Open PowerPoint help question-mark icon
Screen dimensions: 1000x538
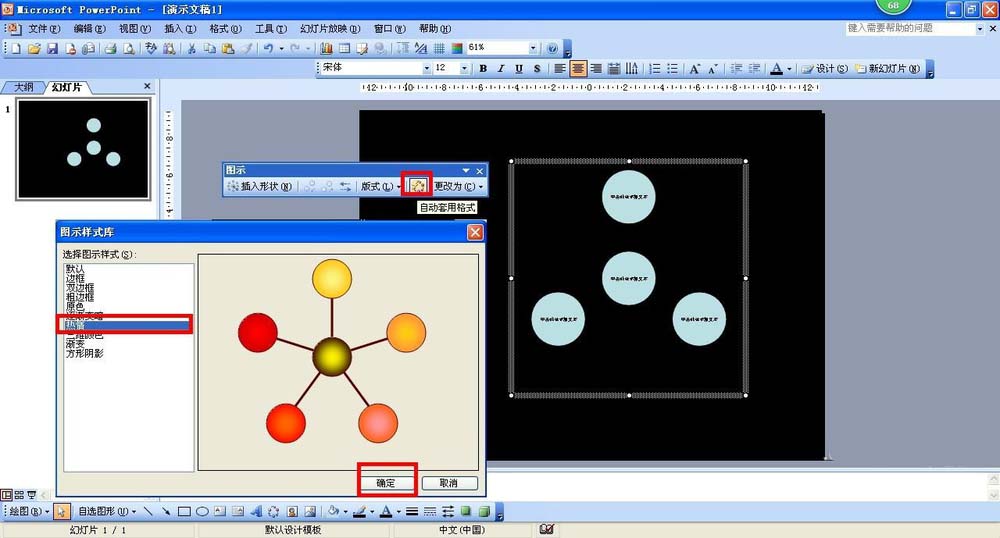click(x=552, y=48)
